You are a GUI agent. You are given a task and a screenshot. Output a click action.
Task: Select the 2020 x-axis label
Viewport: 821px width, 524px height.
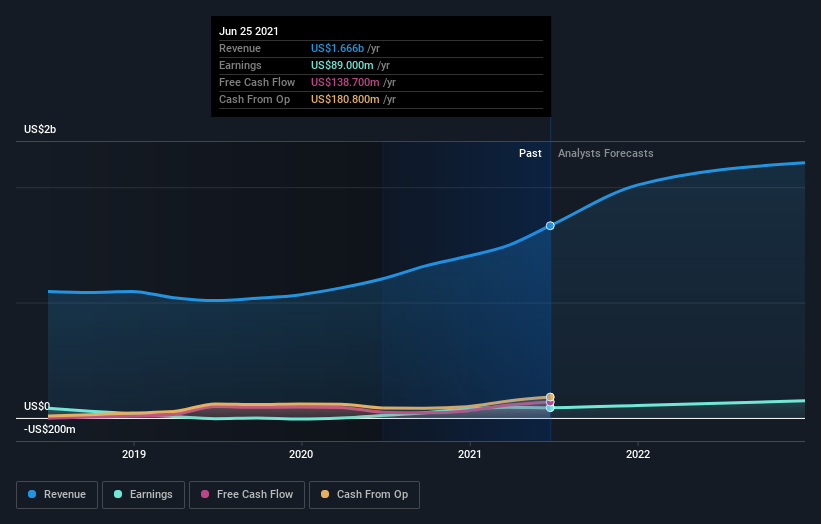(301, 454)
